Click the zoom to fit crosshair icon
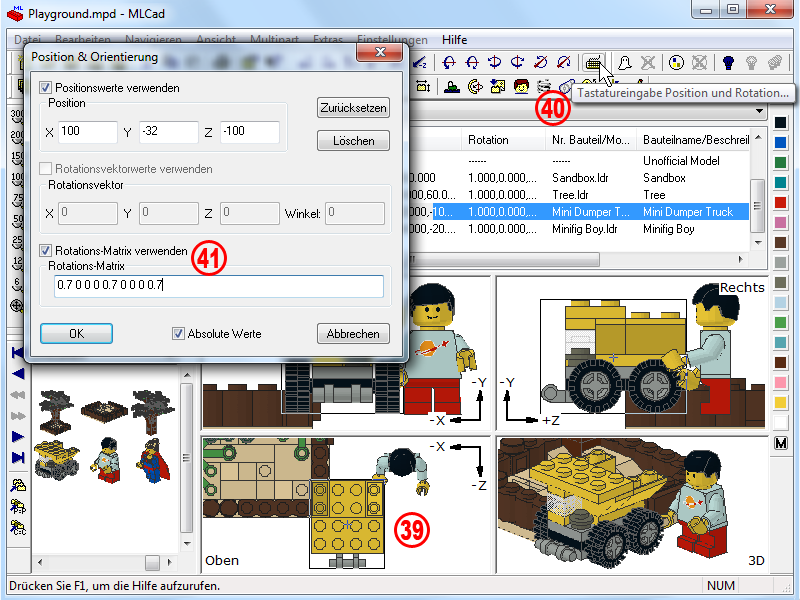The image size is (800, 600). tap(17, 306)
